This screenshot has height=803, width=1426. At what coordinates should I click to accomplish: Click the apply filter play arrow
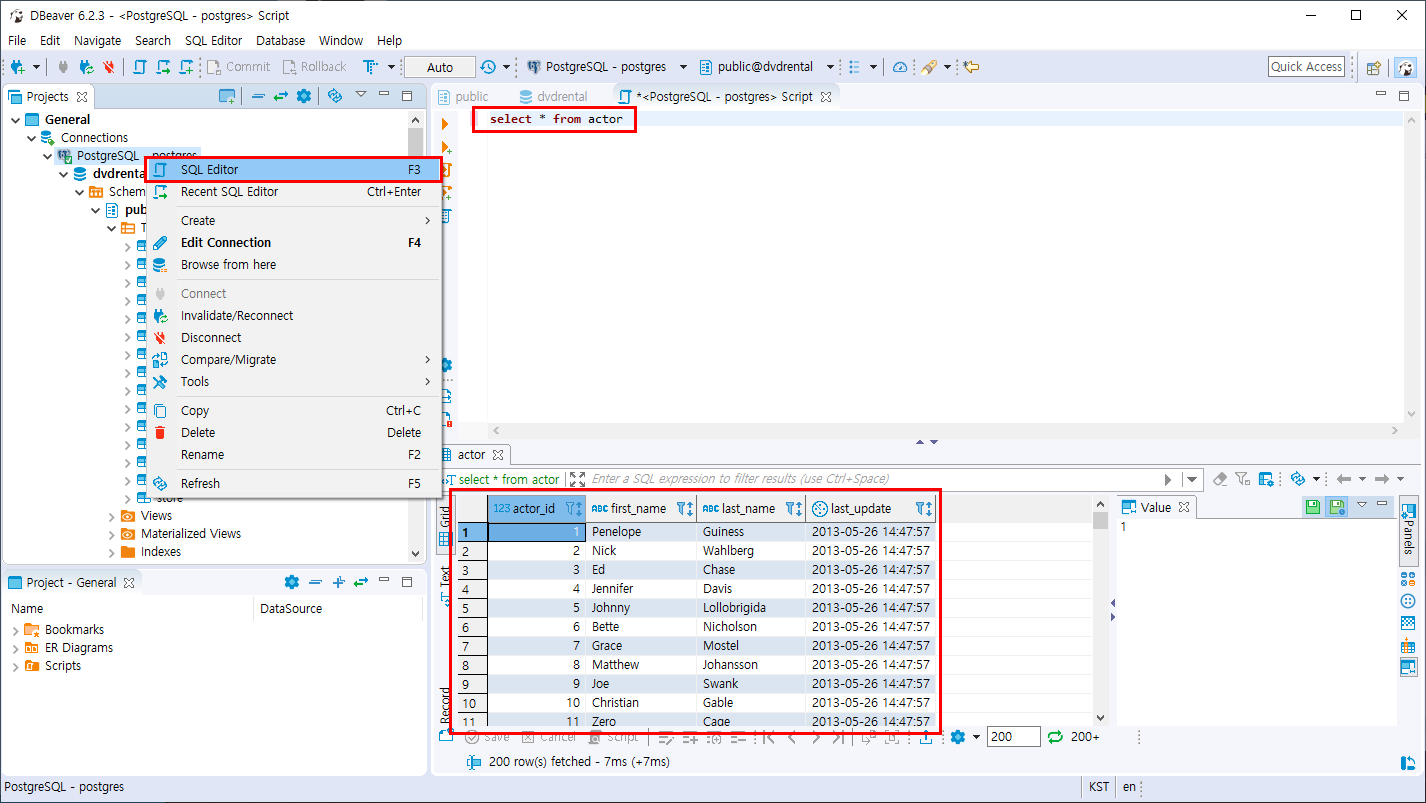(1168, 479)
